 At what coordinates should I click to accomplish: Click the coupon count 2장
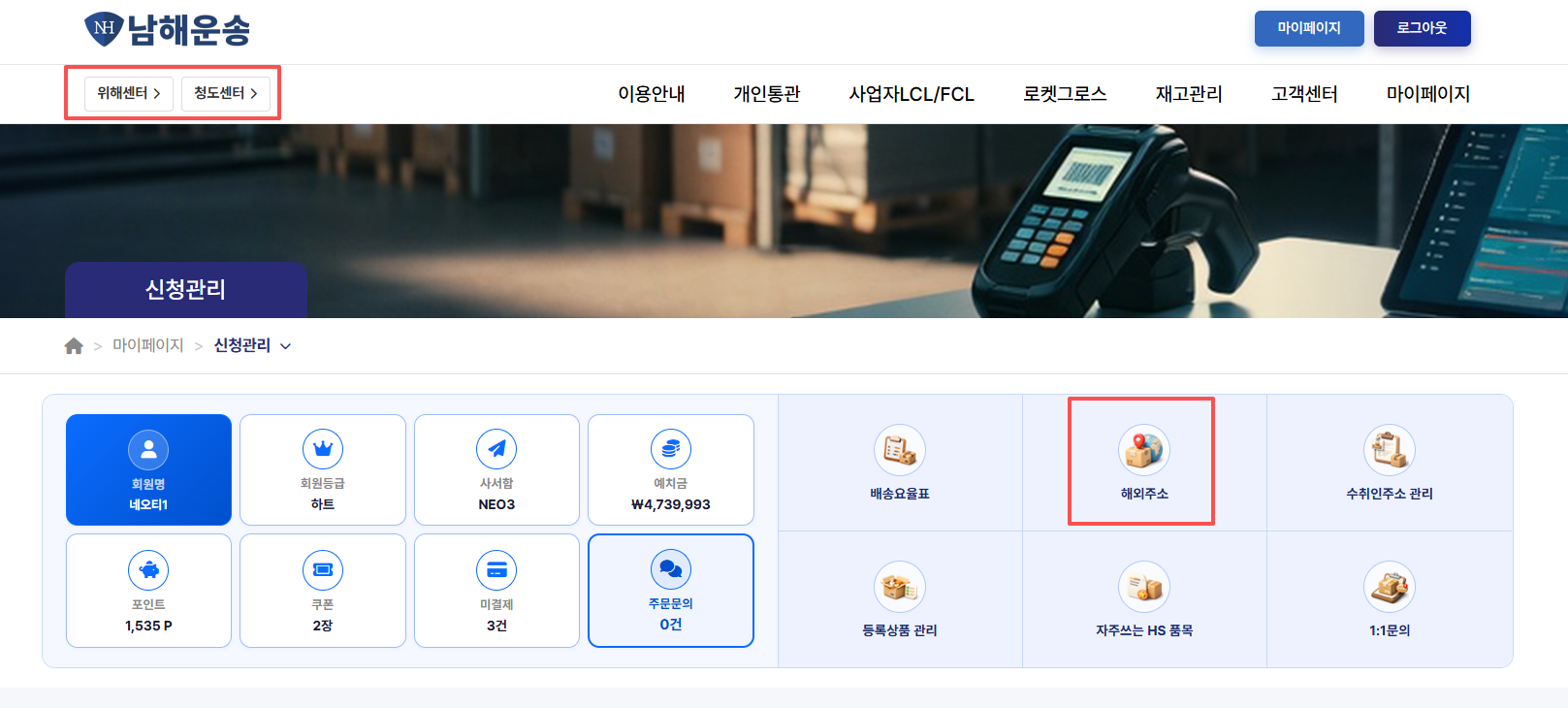coord(323,626)
